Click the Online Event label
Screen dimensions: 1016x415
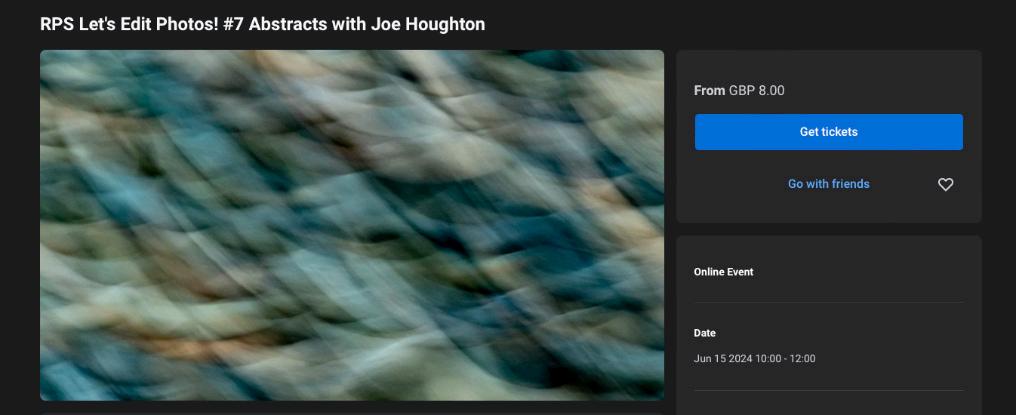tap(723, 272)
